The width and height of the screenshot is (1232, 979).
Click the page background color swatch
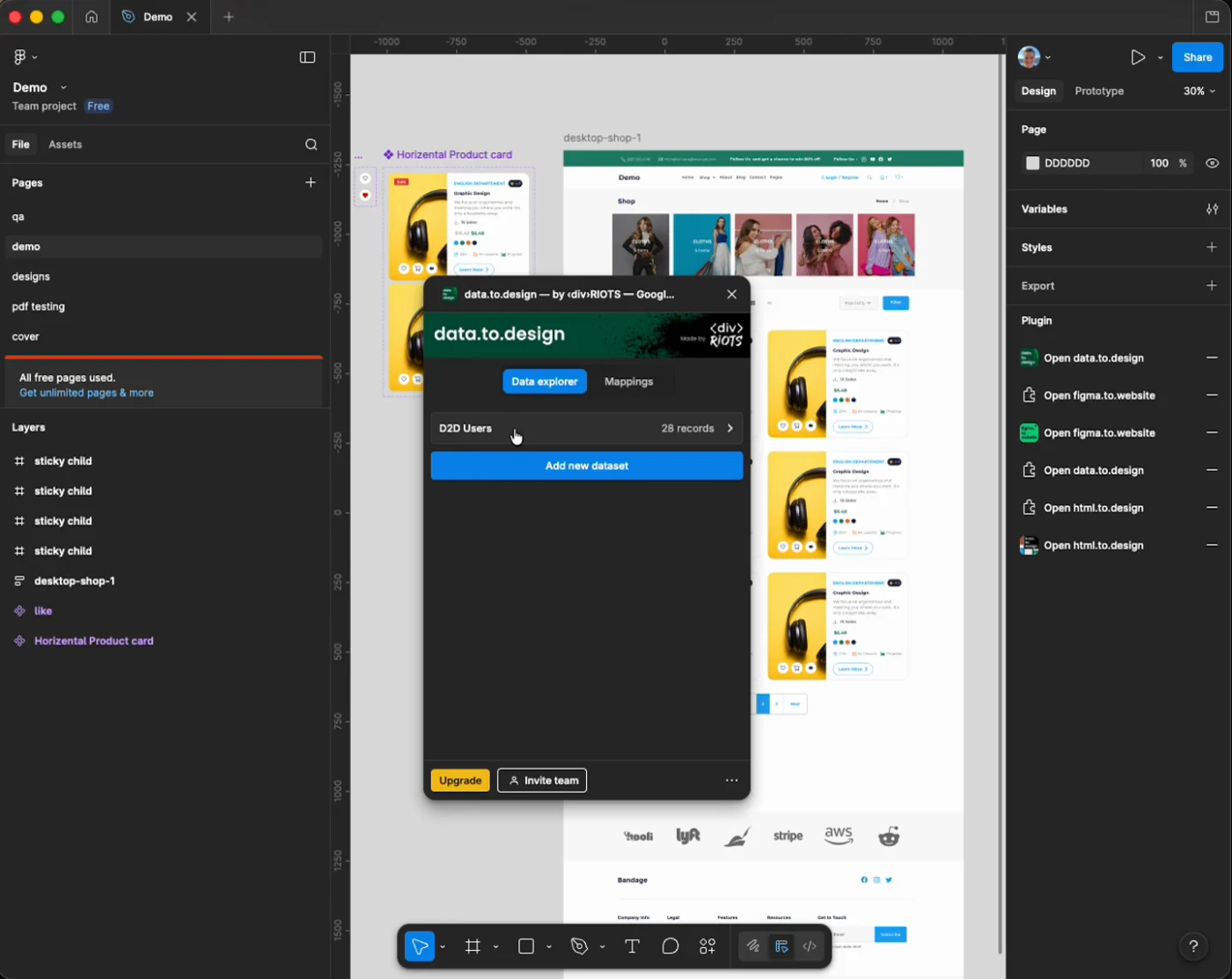[1033, 163]
